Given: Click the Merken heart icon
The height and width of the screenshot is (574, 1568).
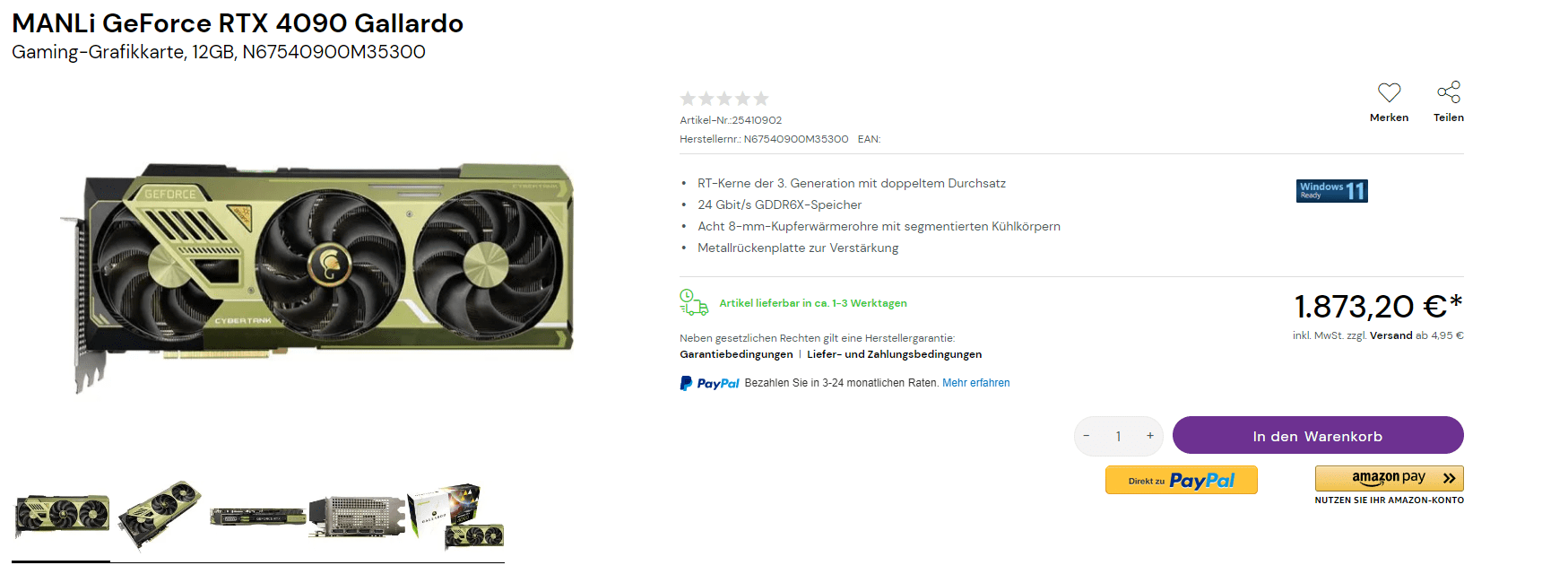Looking at the screenshot, I should click(x=1389, y=92).
